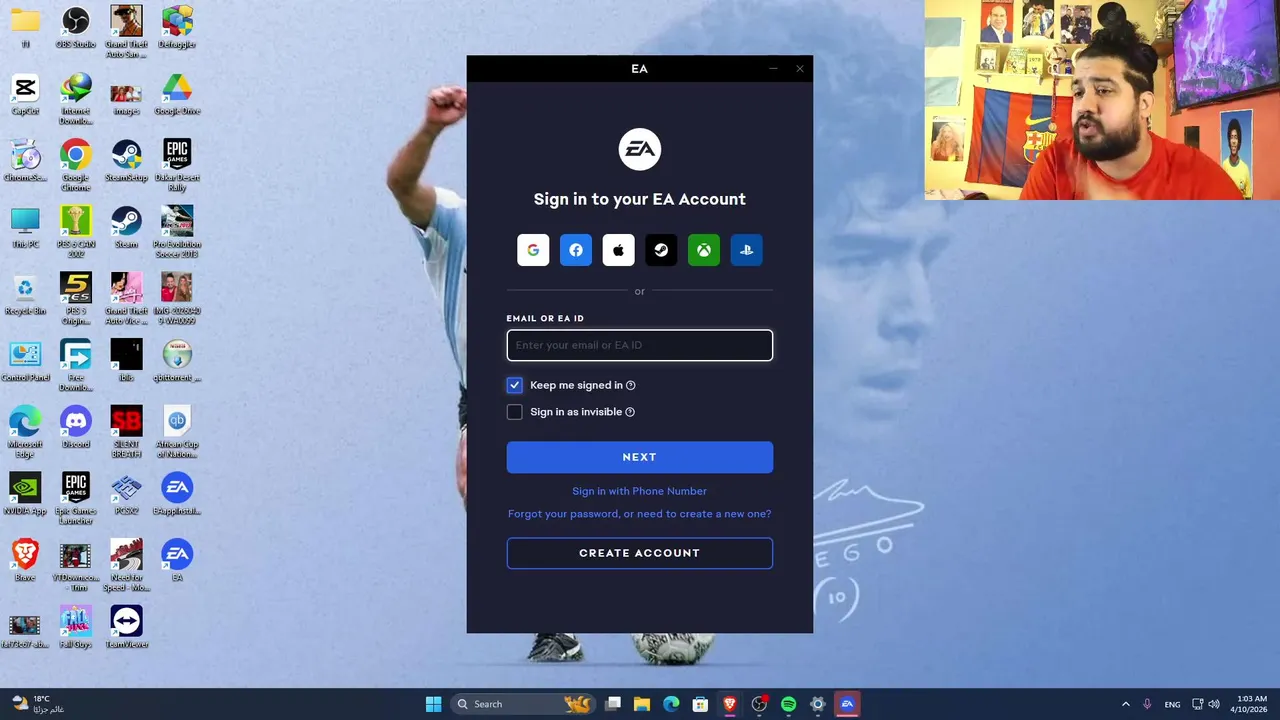Click the CREATE ACCOUNT button
Image resolution: width=1280 pixels, height=720 pixels.
pos(640,553)
